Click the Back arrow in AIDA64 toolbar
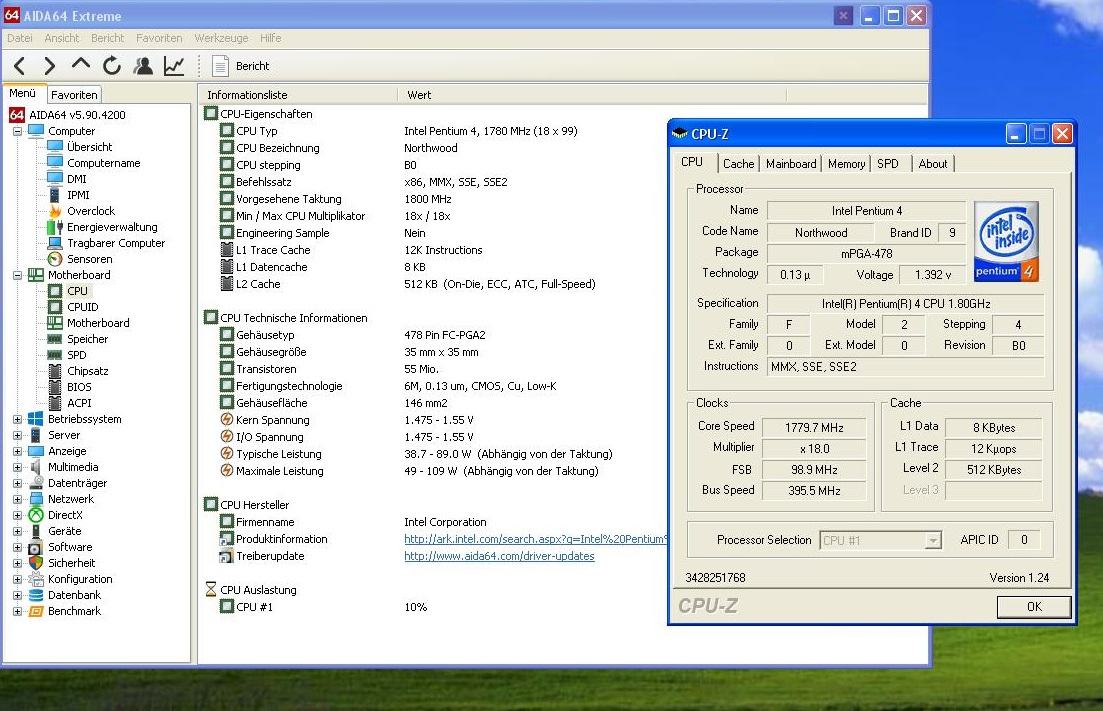The image size is (1103, 711). (x=19, y=66)
